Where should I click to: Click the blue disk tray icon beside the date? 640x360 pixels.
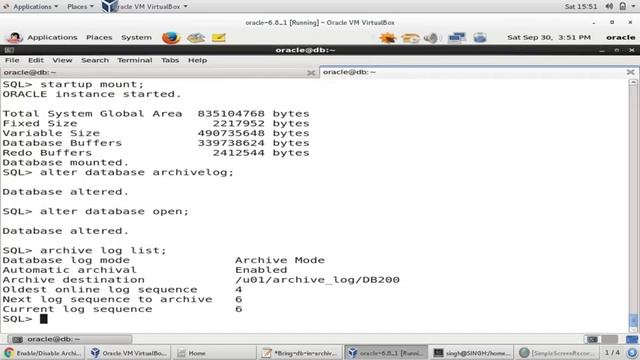(480, 38)
